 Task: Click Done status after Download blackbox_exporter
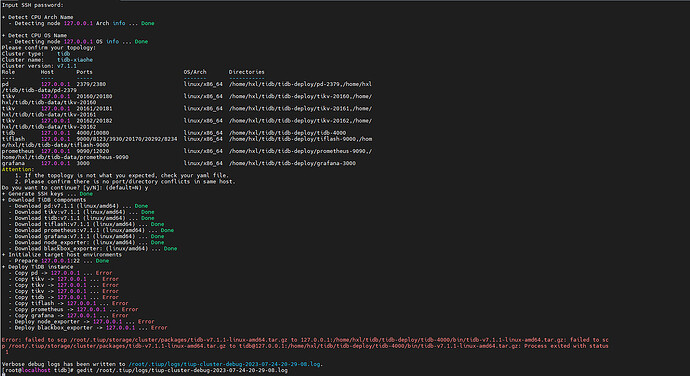point(170,249)
